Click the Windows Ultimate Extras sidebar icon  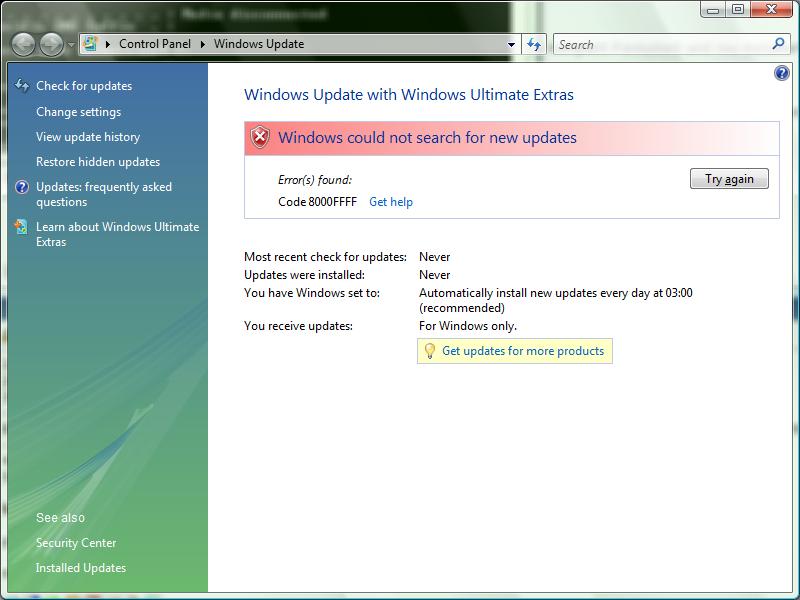[21, 227]
